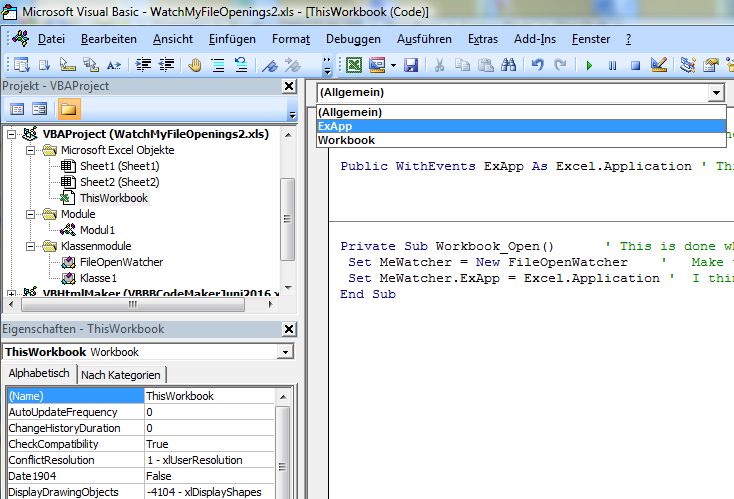Click the Parameter Info toolbar icon
734x499 pixels.
(x=91, y=65)
